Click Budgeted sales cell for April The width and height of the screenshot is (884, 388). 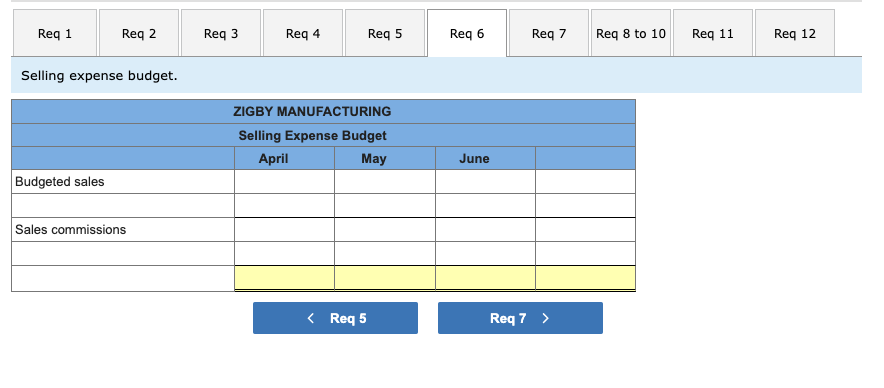(285, 182)
